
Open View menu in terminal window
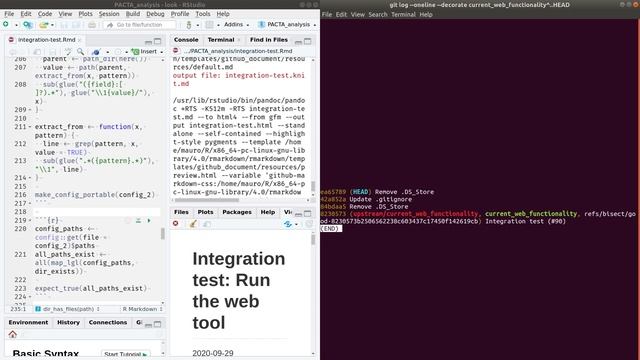(x=357, y=15)
